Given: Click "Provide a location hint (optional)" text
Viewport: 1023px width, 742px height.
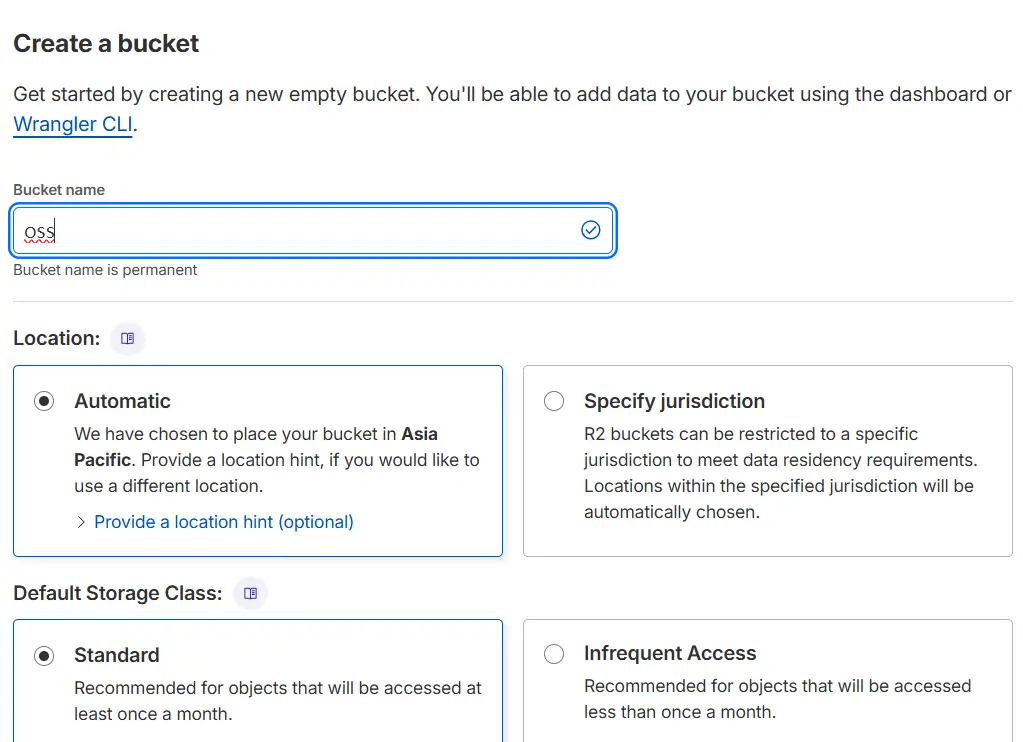Looking at the screenshot, I should coord(224,522).
